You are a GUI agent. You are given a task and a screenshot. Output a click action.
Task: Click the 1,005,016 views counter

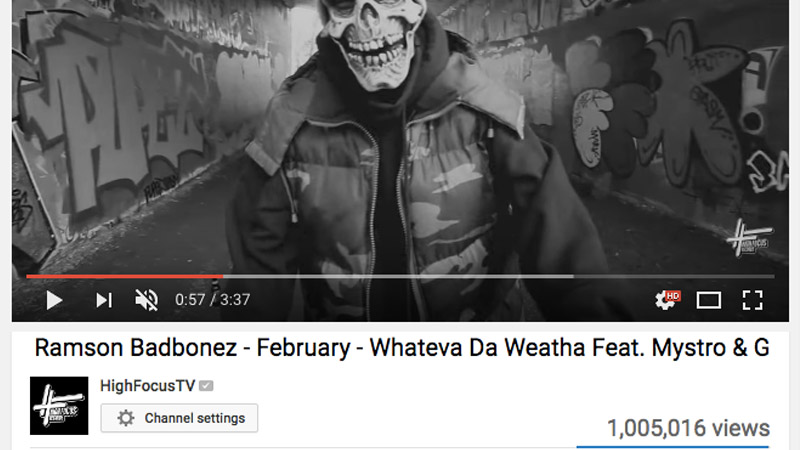688,428
